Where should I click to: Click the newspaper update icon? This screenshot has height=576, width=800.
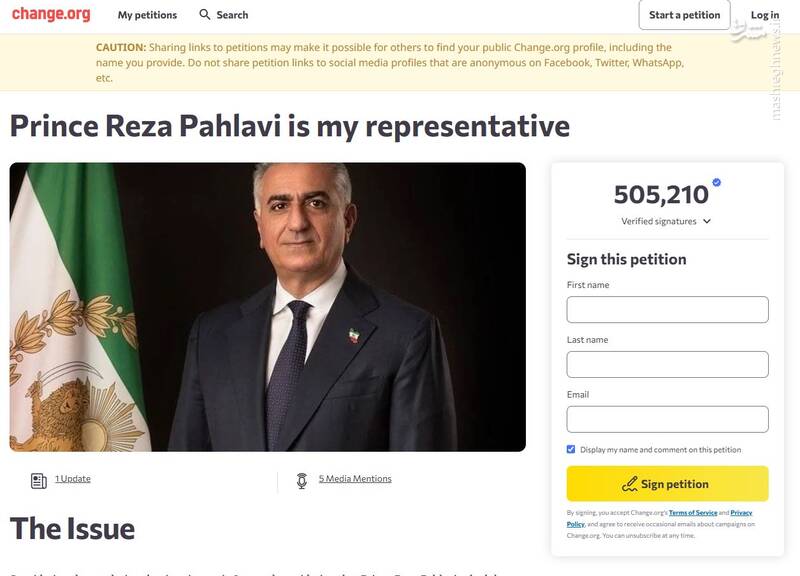pos(39,481)
